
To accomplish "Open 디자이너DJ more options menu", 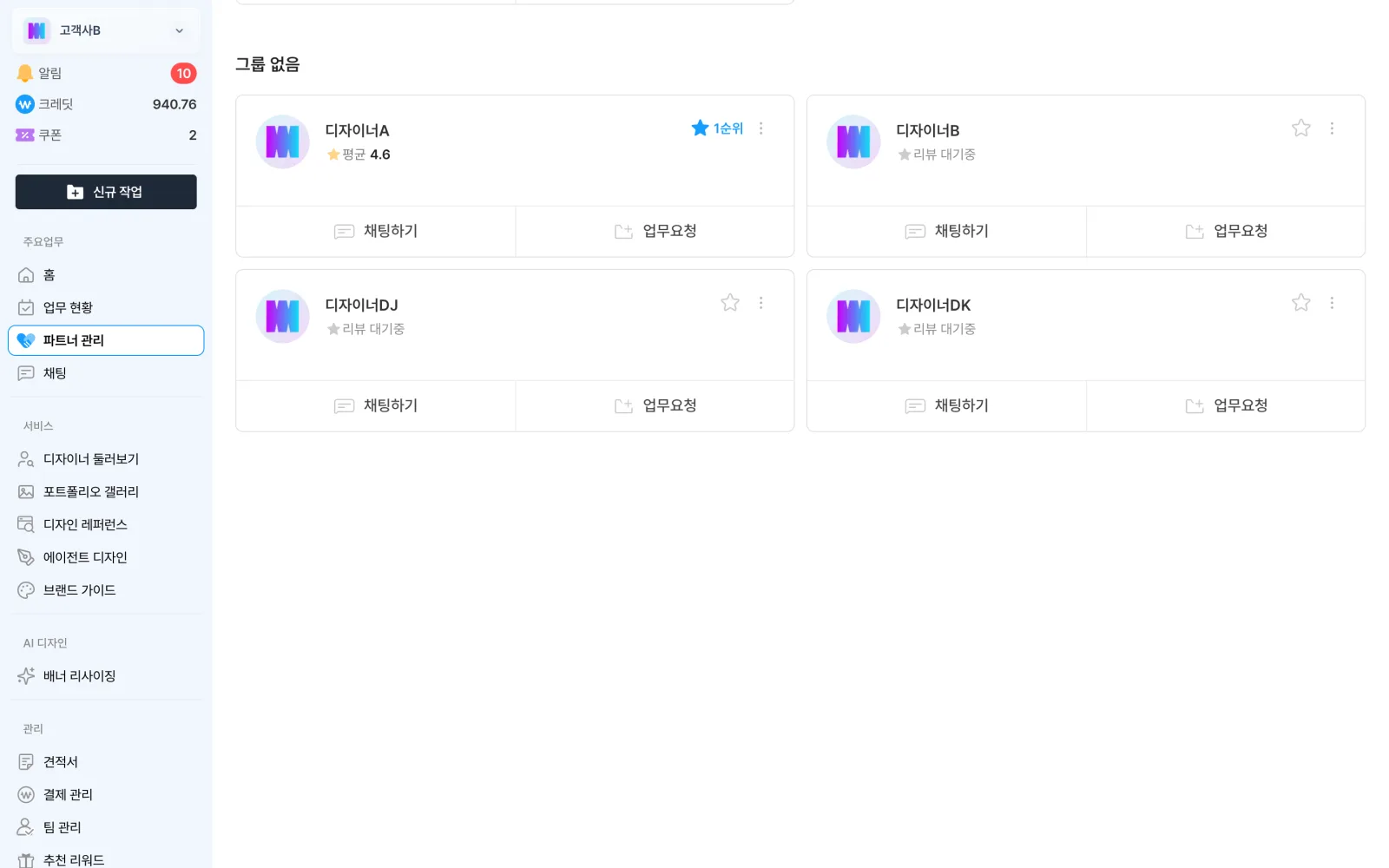I will (x=760, y=303).
